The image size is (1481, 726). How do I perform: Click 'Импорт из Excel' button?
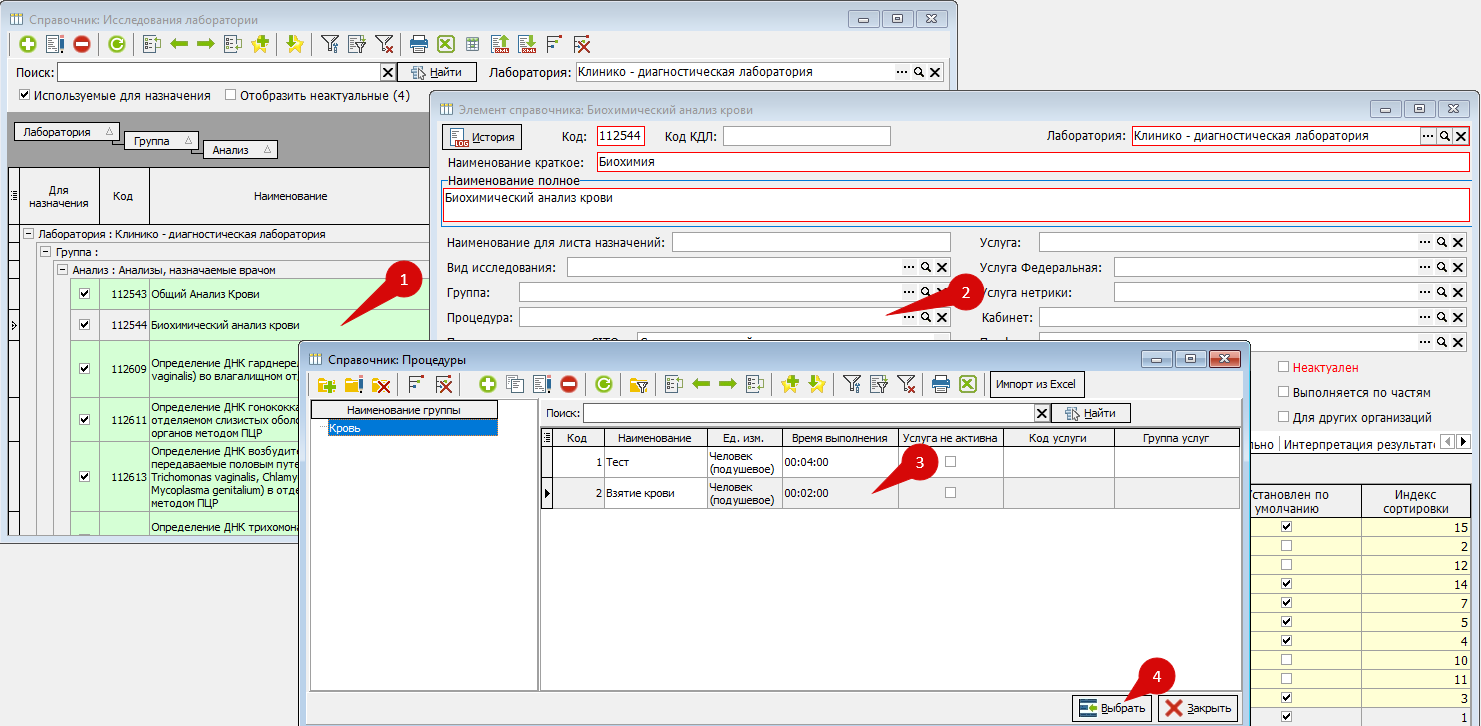click(1036, 385)
